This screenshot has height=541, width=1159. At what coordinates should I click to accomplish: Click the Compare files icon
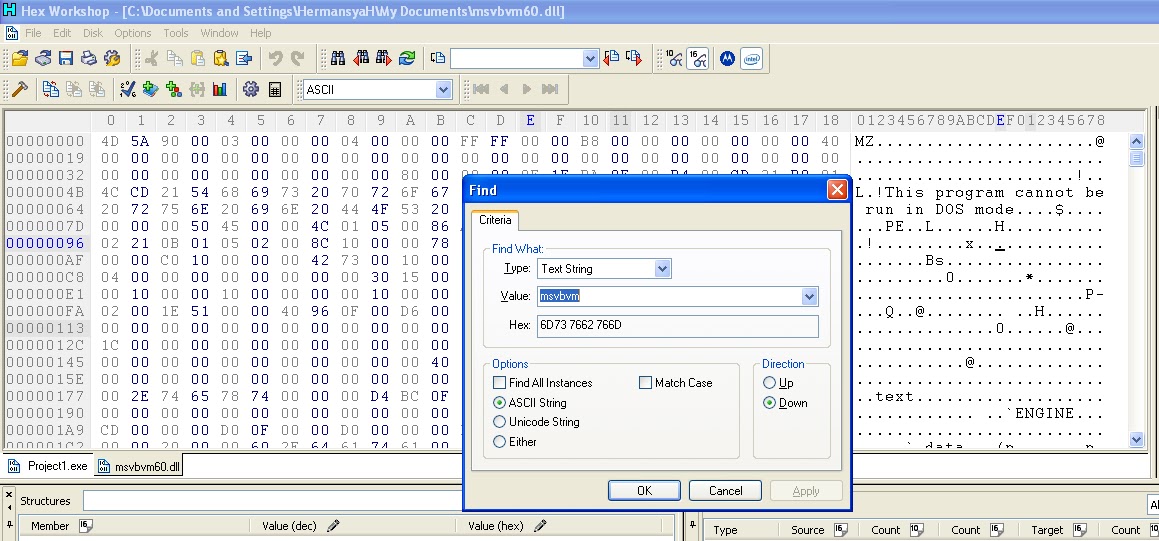[x=50, y=89]
